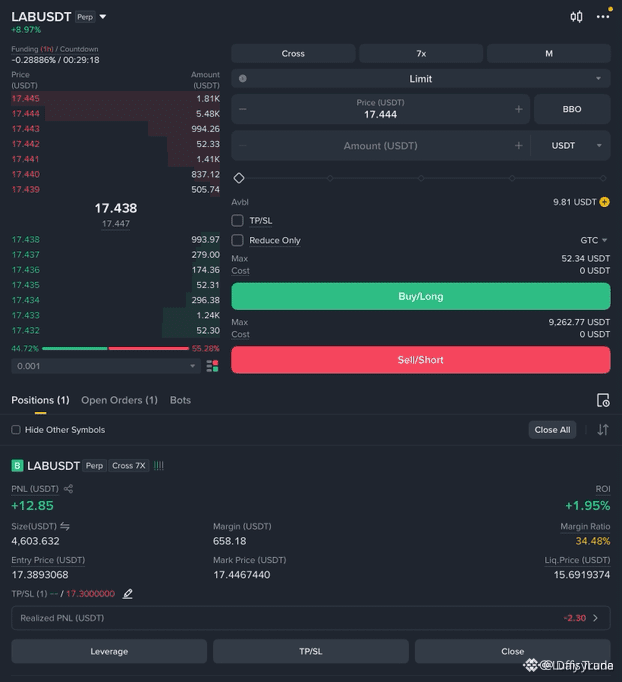Select ask price 17.439 in order book
This screenshot has height=682, width=622.
click(26, 190)
